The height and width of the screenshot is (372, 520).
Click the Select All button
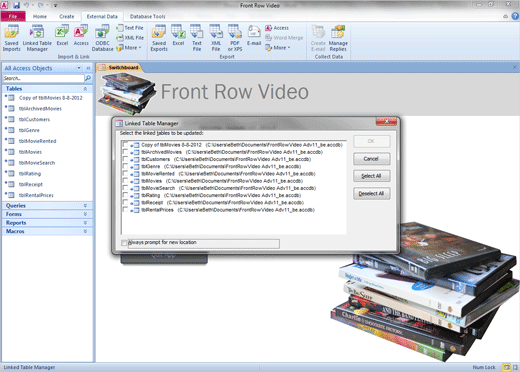(371, 176)
